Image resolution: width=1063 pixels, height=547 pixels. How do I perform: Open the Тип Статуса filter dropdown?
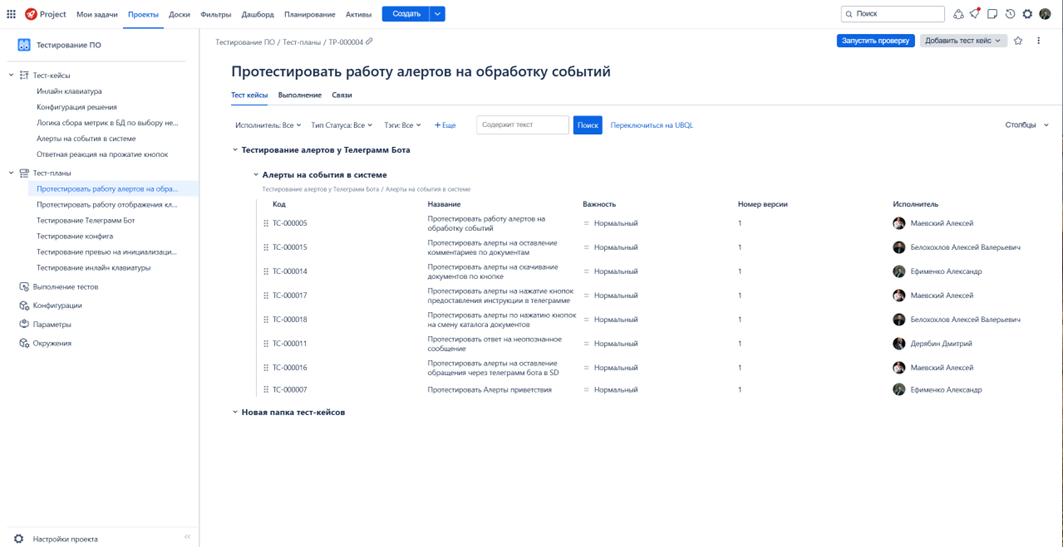341,125
